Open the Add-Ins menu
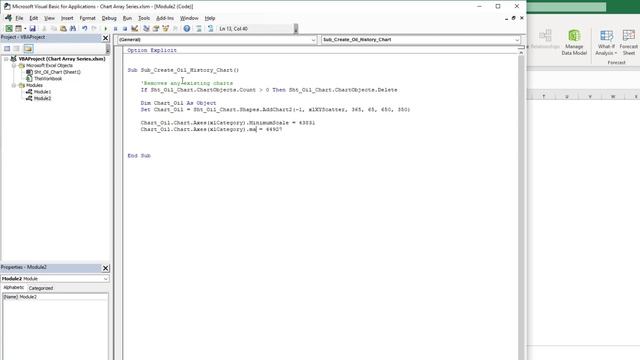640x360 pixels. tap(165, 18)
